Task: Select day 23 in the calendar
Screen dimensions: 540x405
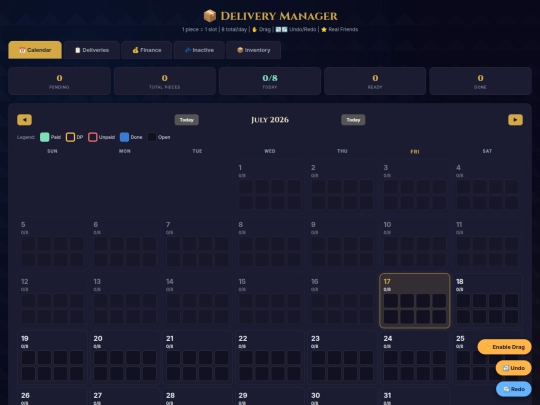Action: tap(342, 357)
